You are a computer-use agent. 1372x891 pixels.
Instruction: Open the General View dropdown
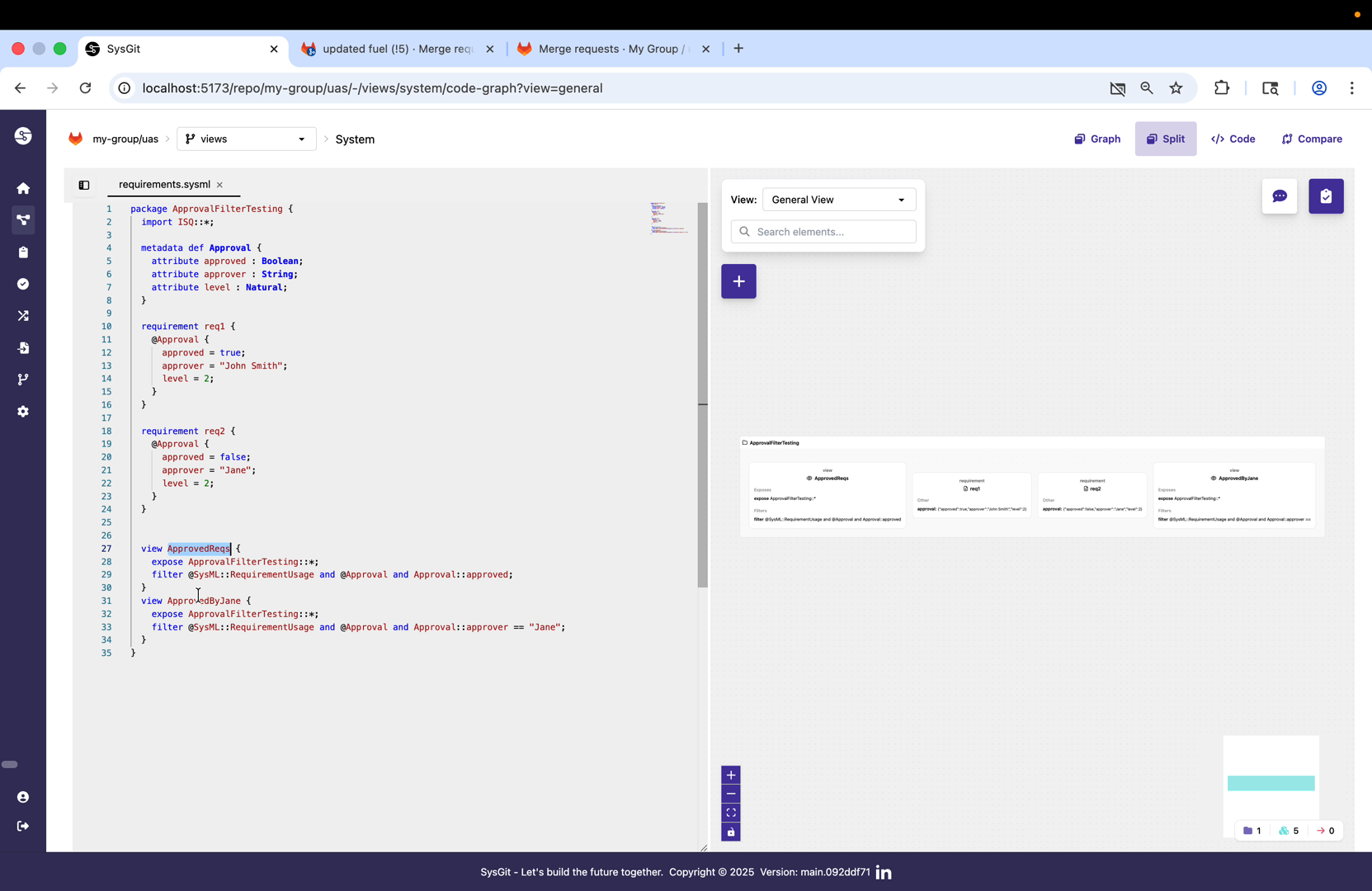click(x=838, y=199)
